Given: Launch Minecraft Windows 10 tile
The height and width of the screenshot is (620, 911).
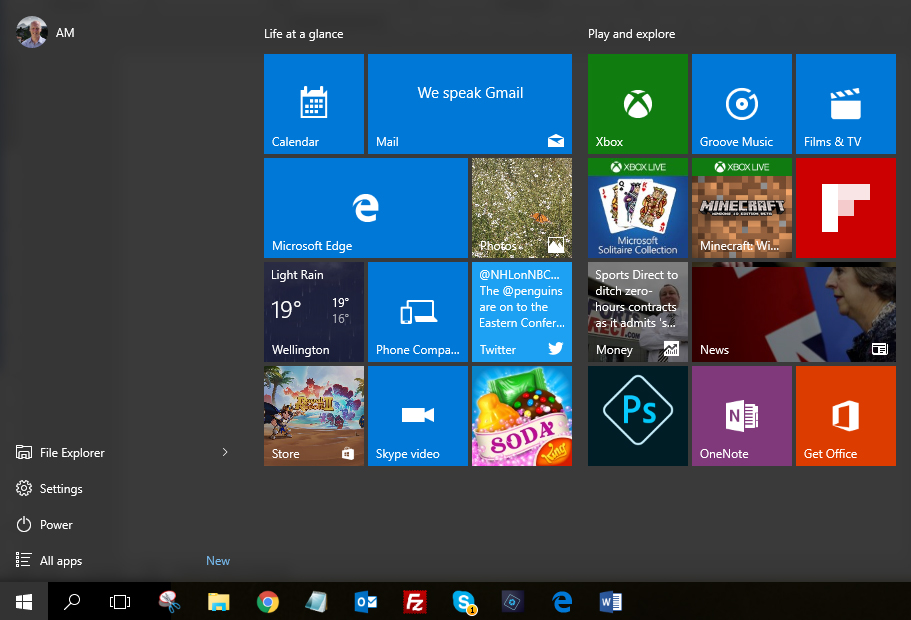Looking at the screenshot, I should click(x=742, y=208).
